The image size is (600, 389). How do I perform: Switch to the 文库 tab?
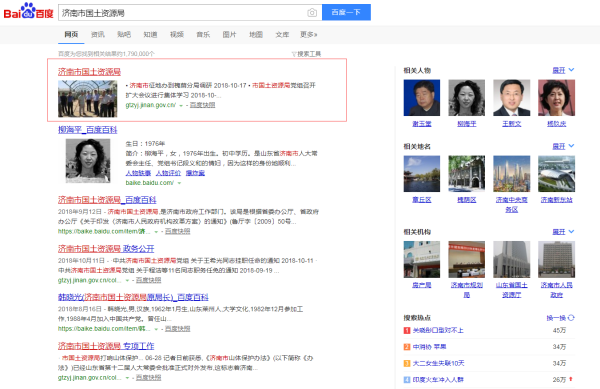click(282, 34)
